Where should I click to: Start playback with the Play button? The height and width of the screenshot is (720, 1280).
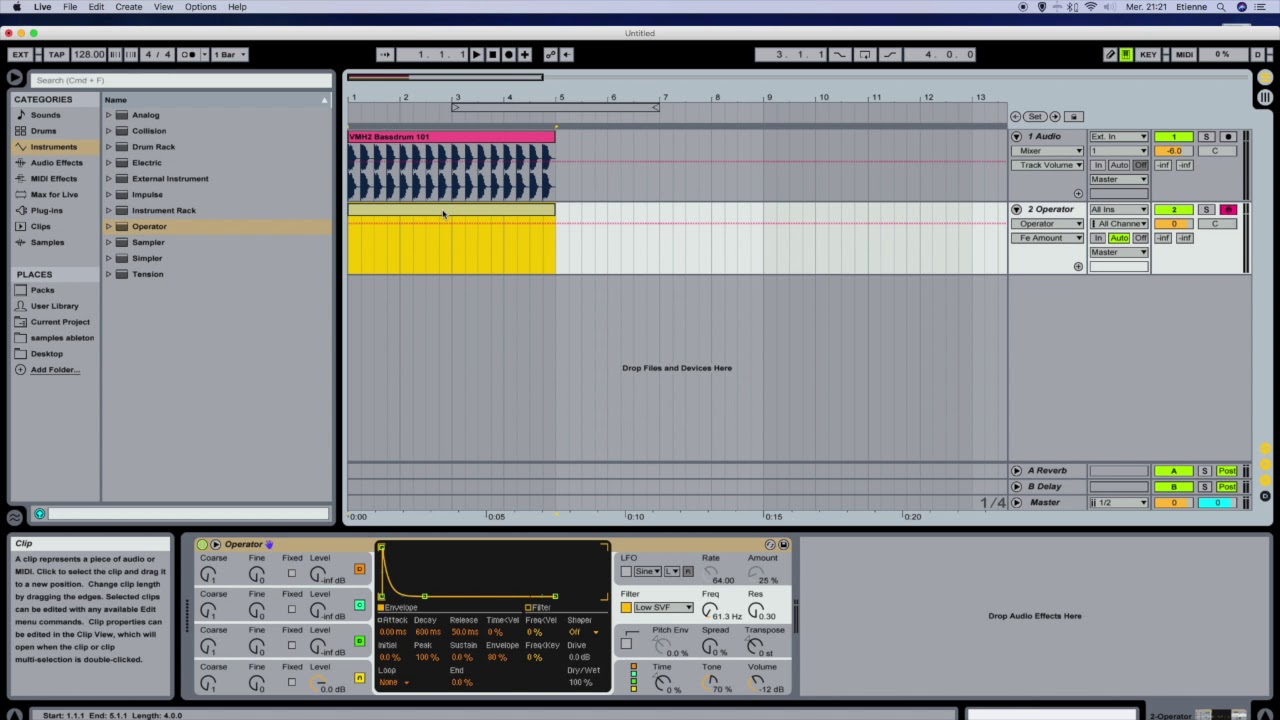pyautogui.click(x=476, y=55)
